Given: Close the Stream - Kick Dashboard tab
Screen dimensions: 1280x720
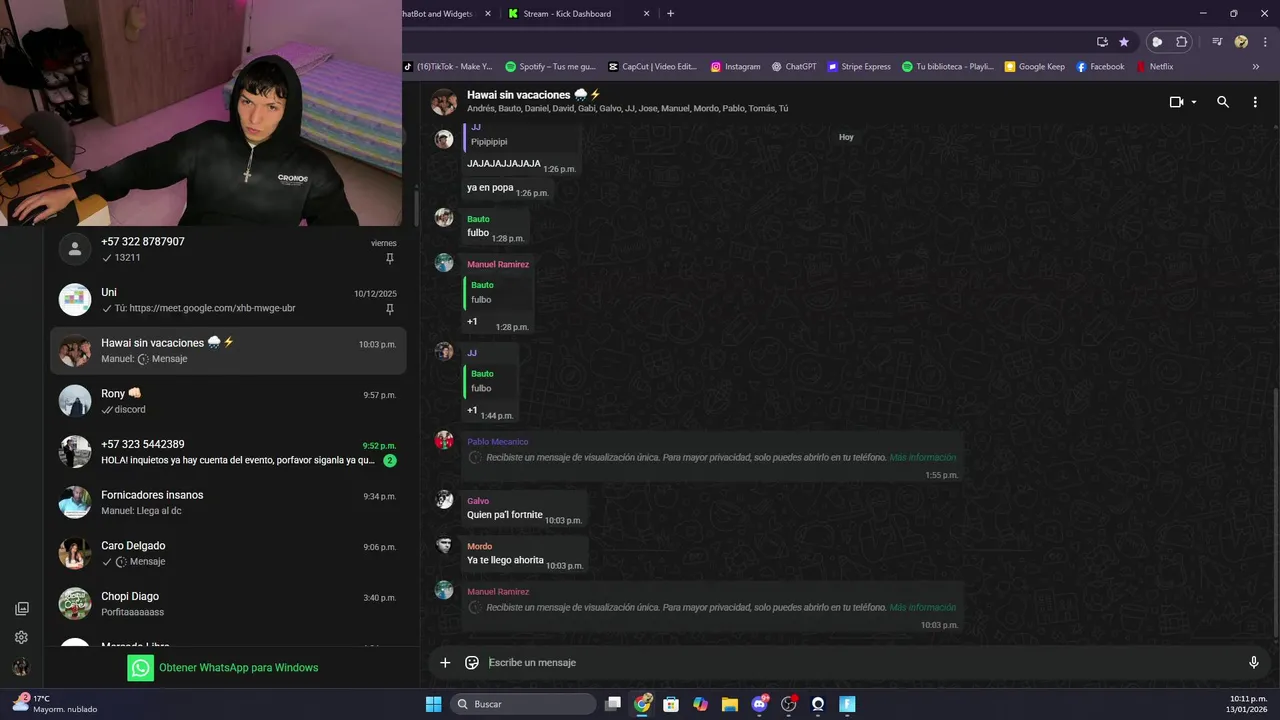Looking at the screenshot, I should pyautogui.click(x=646, y=14).
